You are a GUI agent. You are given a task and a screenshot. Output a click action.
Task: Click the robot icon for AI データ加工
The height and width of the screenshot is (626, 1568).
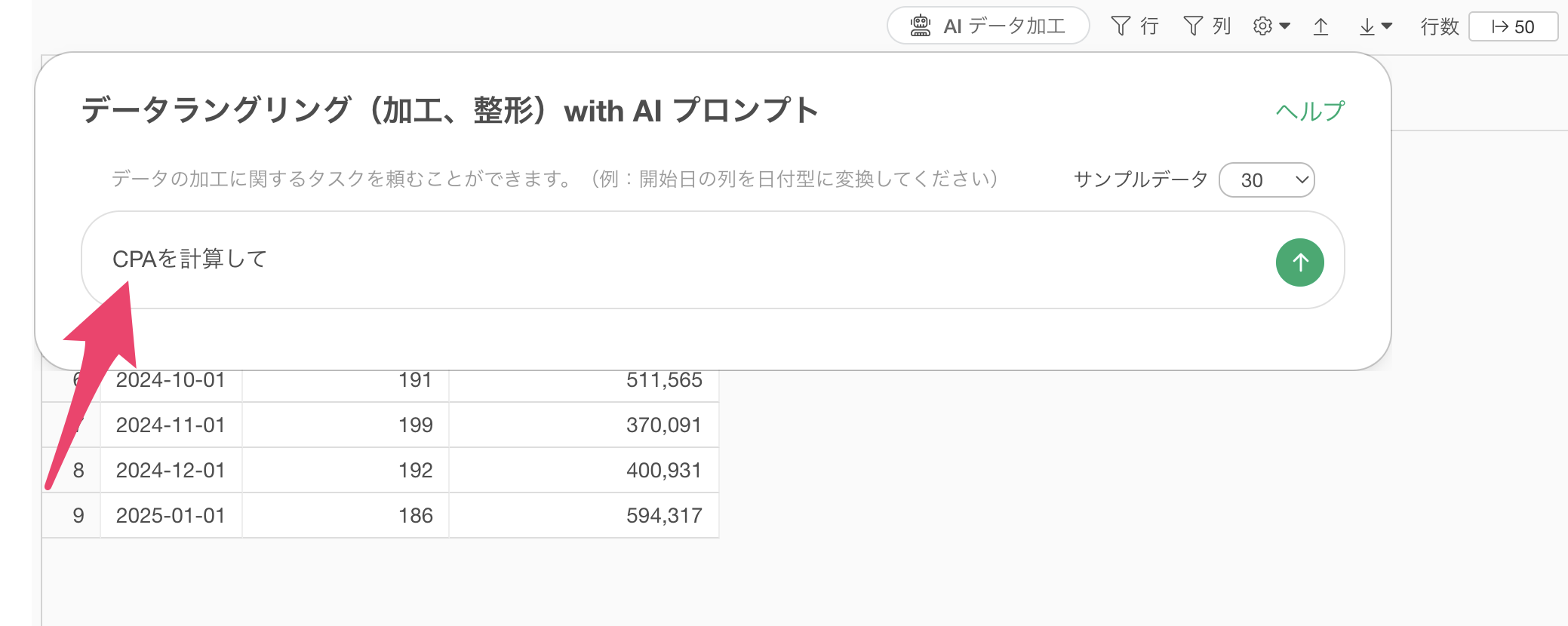920,26
